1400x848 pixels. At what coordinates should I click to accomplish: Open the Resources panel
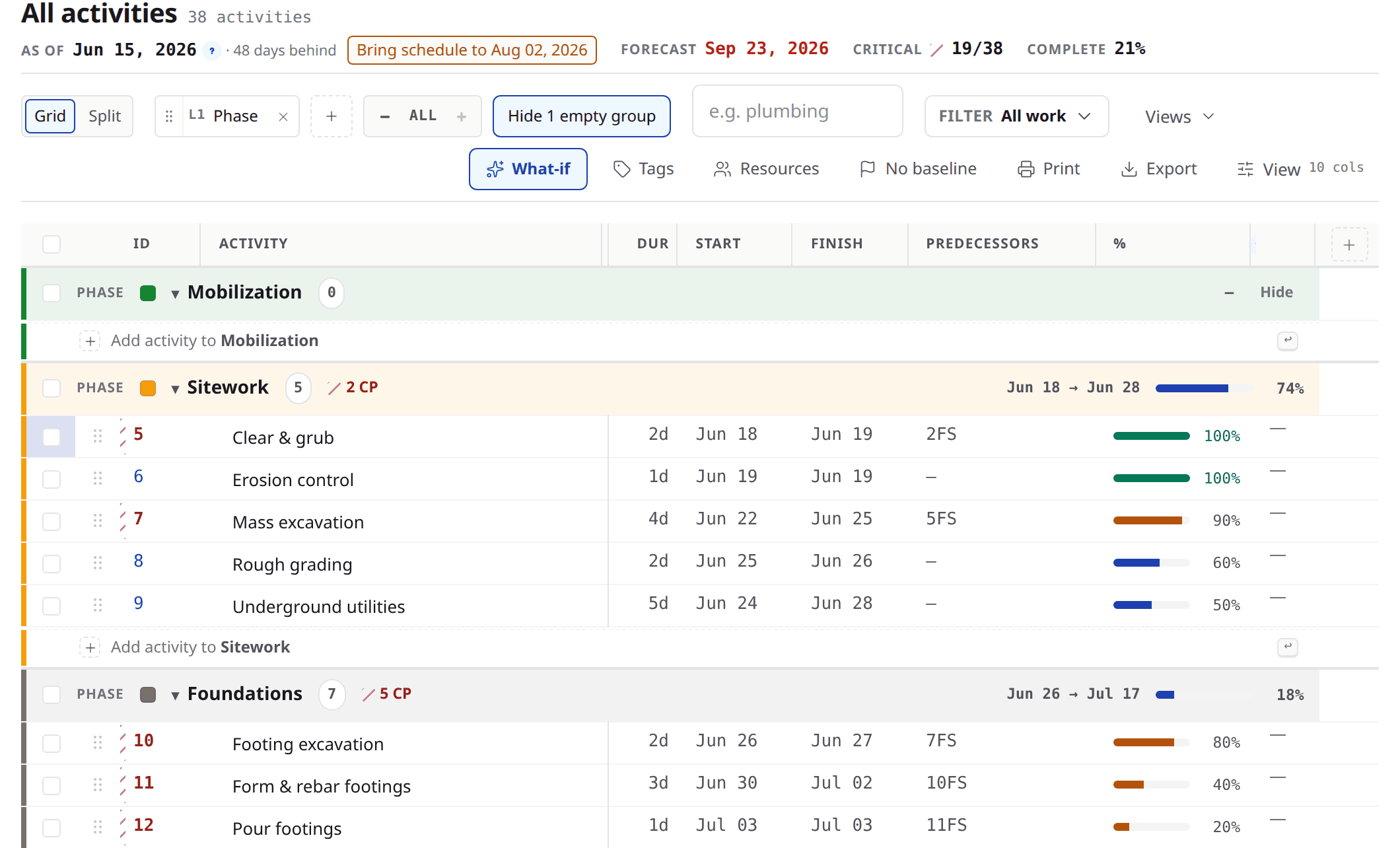click(767, 169)
